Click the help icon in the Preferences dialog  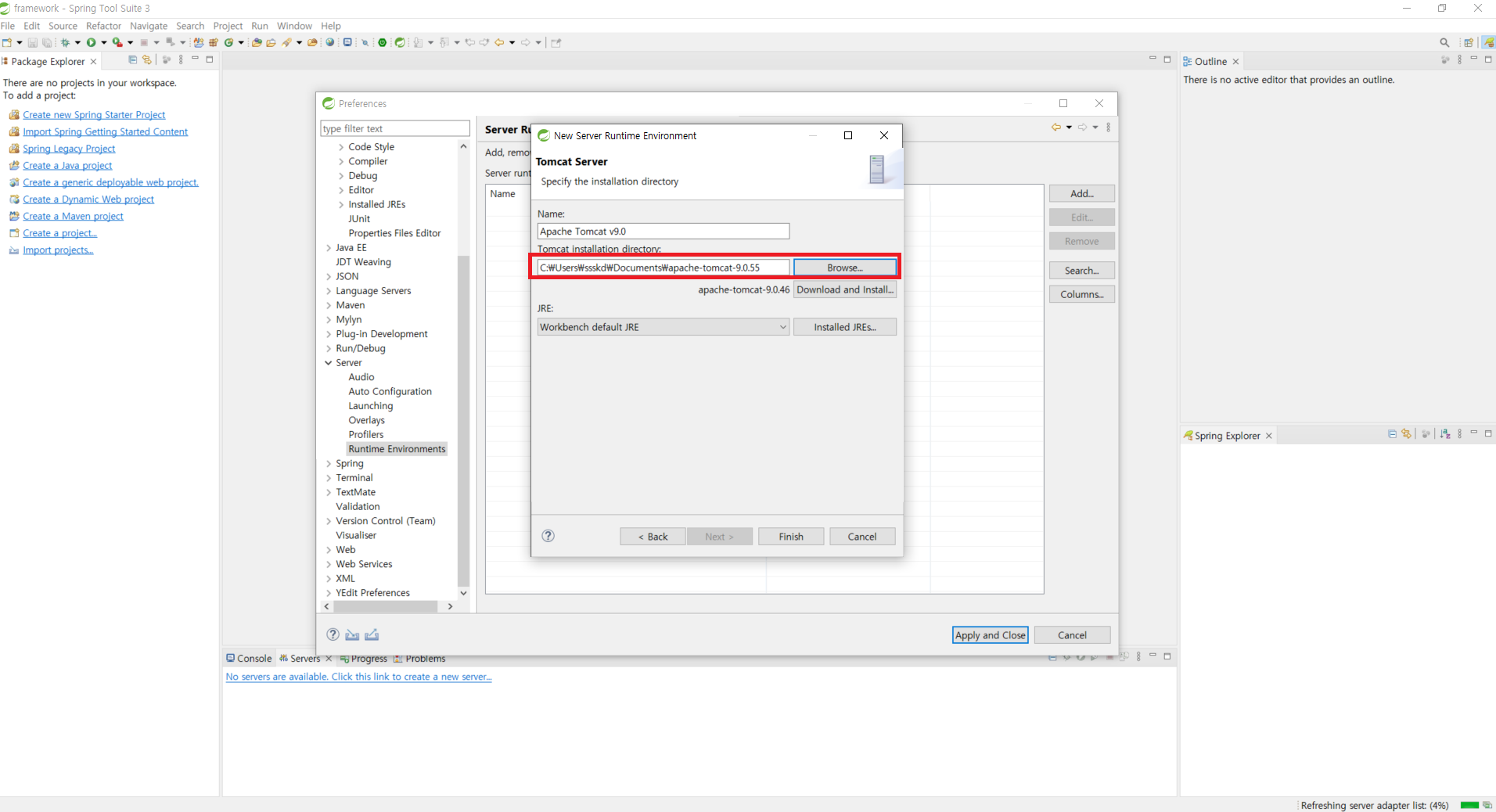pos(333,634)
